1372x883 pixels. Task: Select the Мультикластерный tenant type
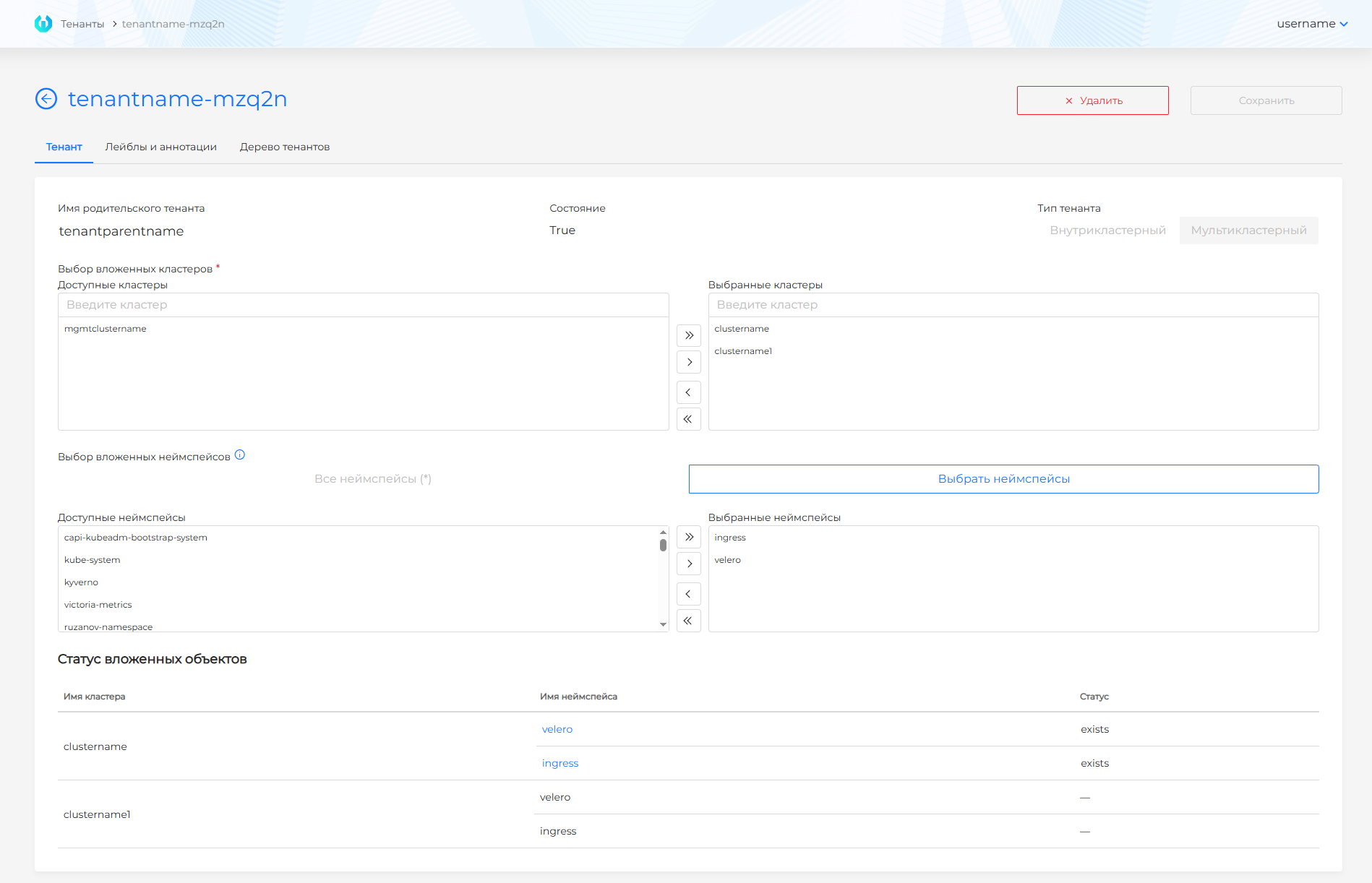coord(1248,231)
